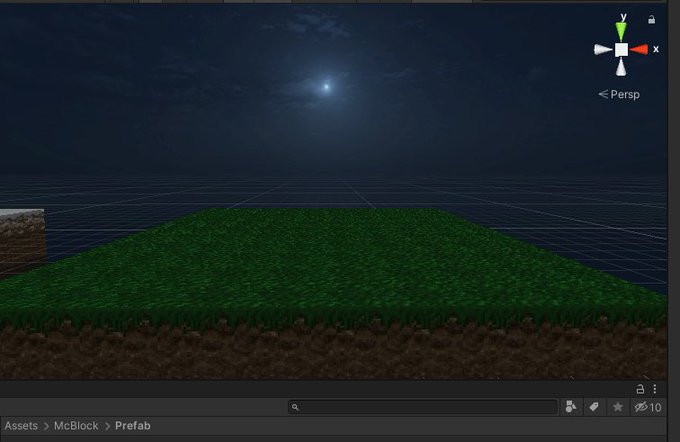Click the Project search input field
The image size is (680, 442).
click(x=423, y=407)
